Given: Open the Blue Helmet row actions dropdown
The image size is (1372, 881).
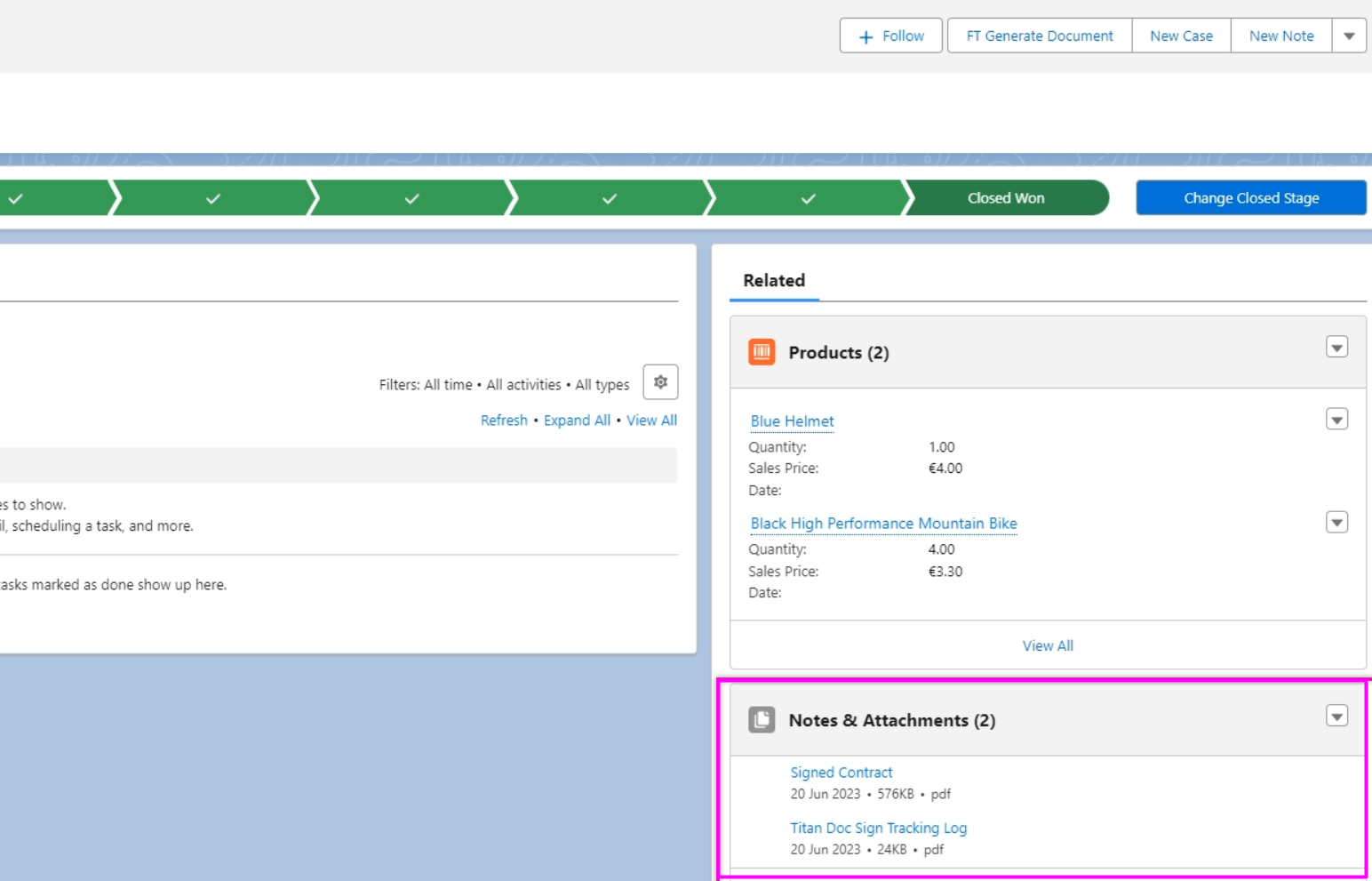Looking at the screenshot, I should pos(1336,419).
